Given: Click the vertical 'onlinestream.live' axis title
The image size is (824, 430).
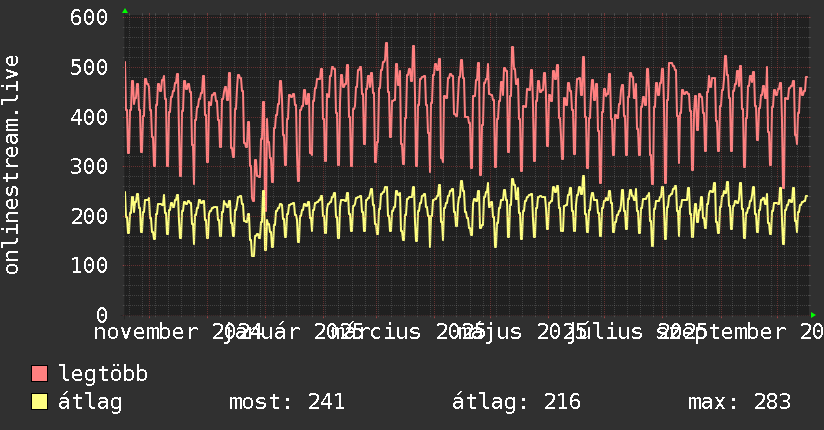Looking at the screenshot, I should (x=11, y=165).
